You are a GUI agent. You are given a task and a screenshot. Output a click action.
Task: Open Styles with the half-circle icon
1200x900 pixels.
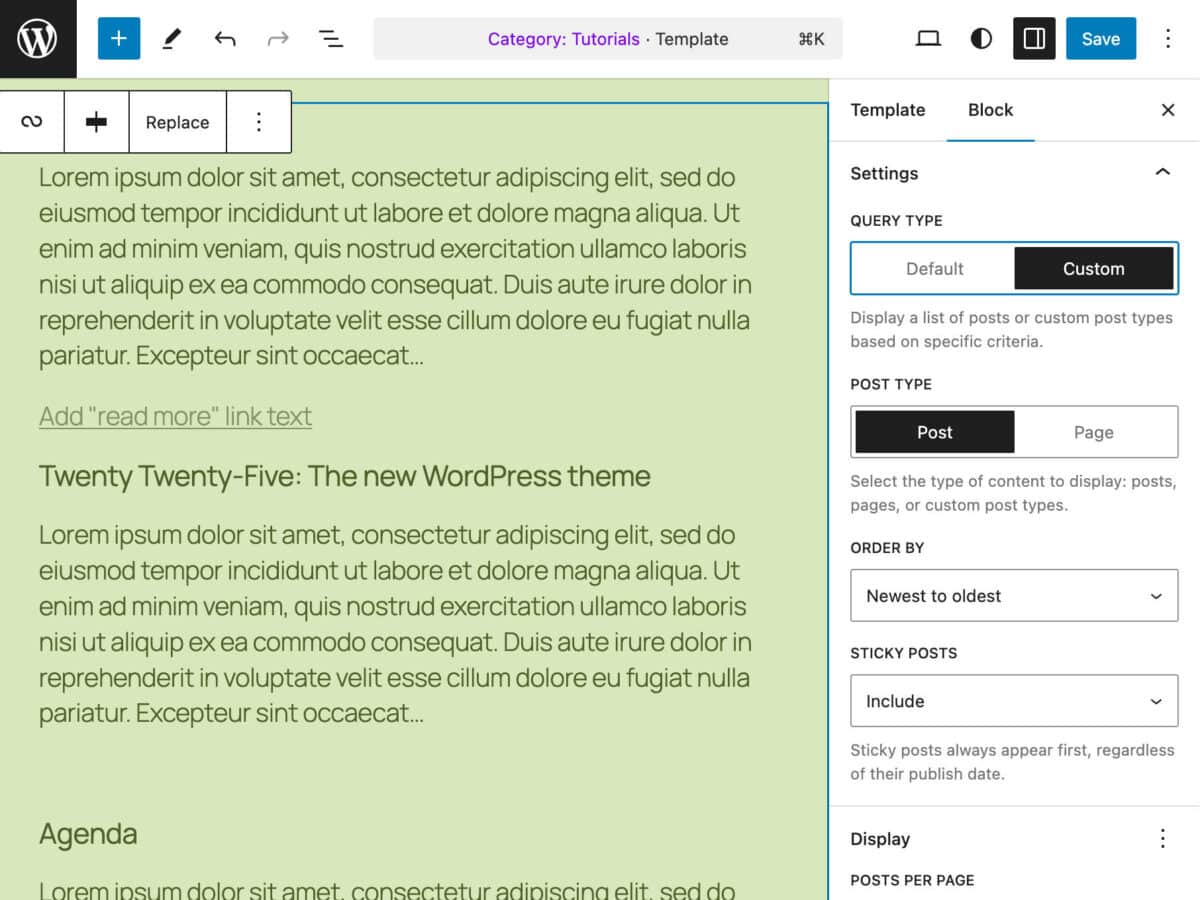coord(980,39)
